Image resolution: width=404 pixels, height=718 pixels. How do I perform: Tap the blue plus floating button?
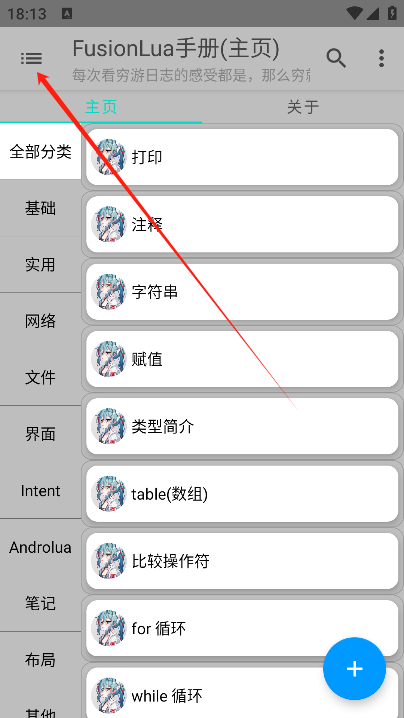(x=354, y=669)
